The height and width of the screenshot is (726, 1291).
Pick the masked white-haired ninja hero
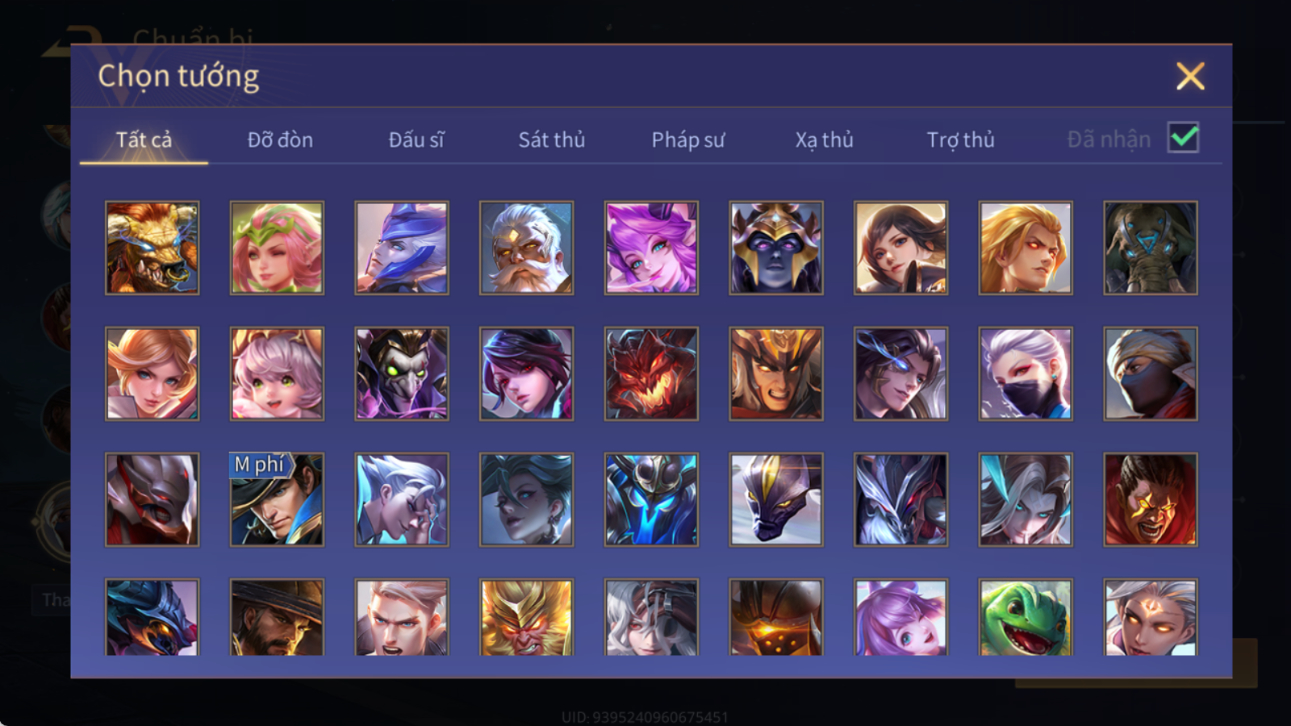click(x=1025, y=374)
